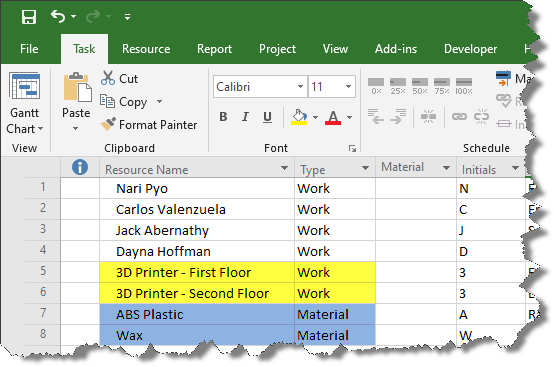Image resolution: width=554 pixels, height=367 pixels.
Task: Mark task 0% complete
Action: 376,86
